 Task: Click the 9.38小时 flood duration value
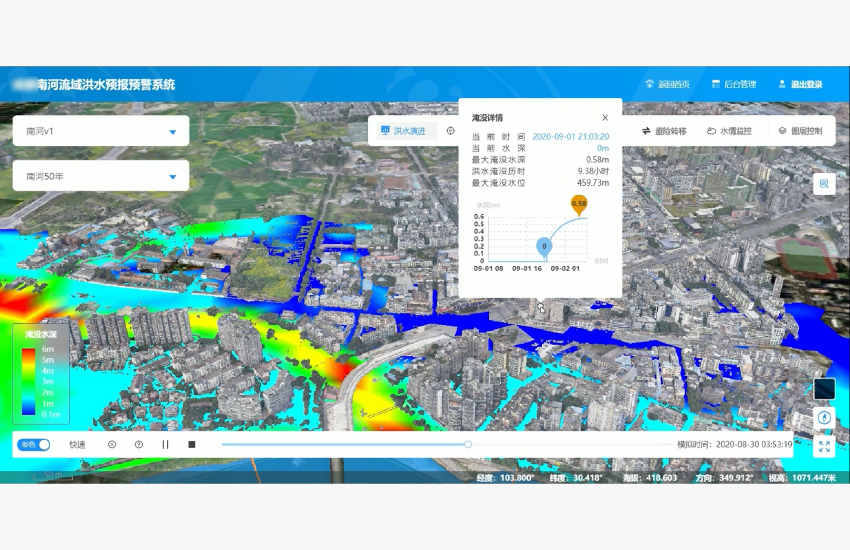pyautogui.click(x=593, y=171)
